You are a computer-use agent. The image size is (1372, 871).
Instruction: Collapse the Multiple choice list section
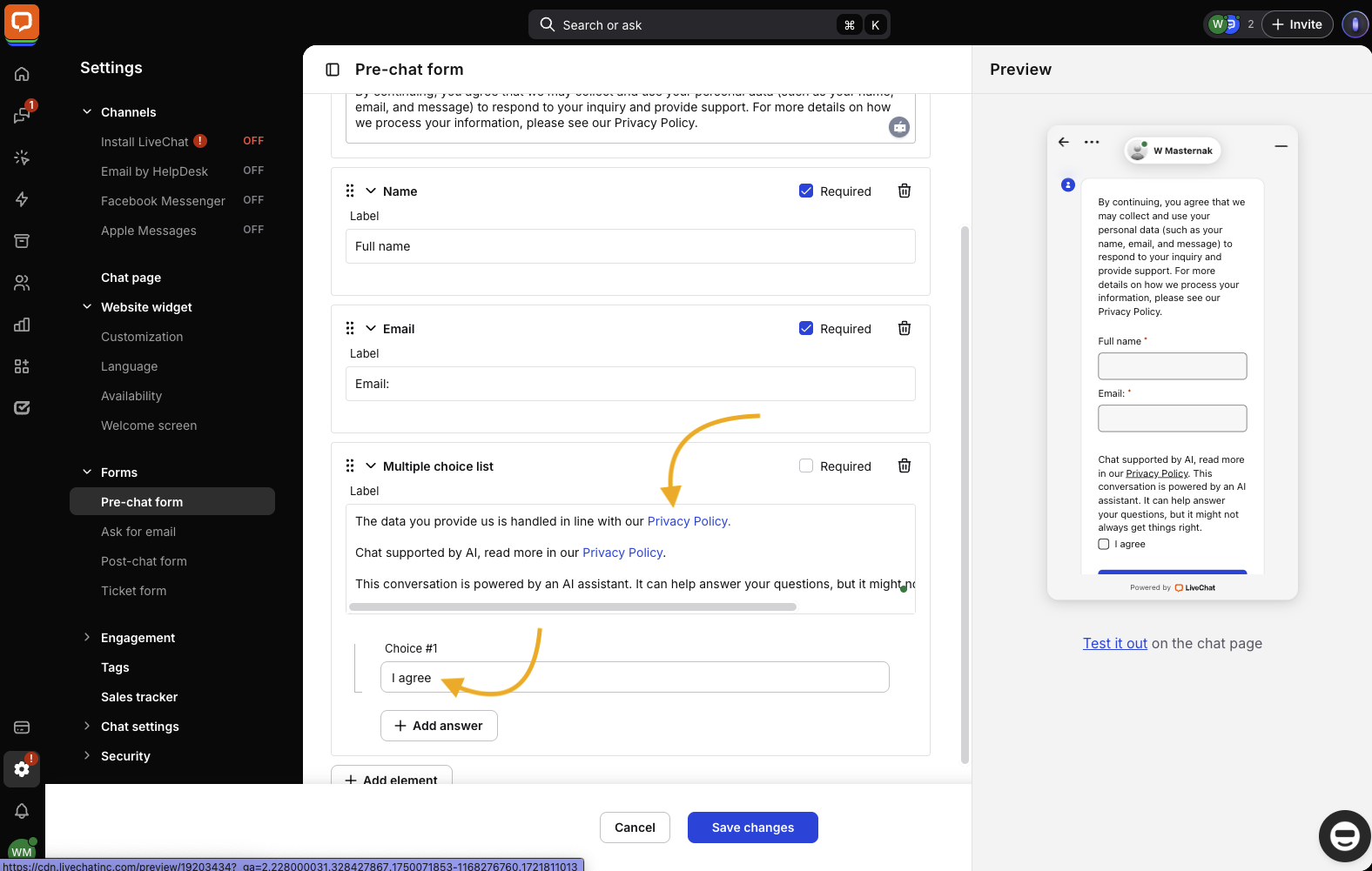point(371,466)
